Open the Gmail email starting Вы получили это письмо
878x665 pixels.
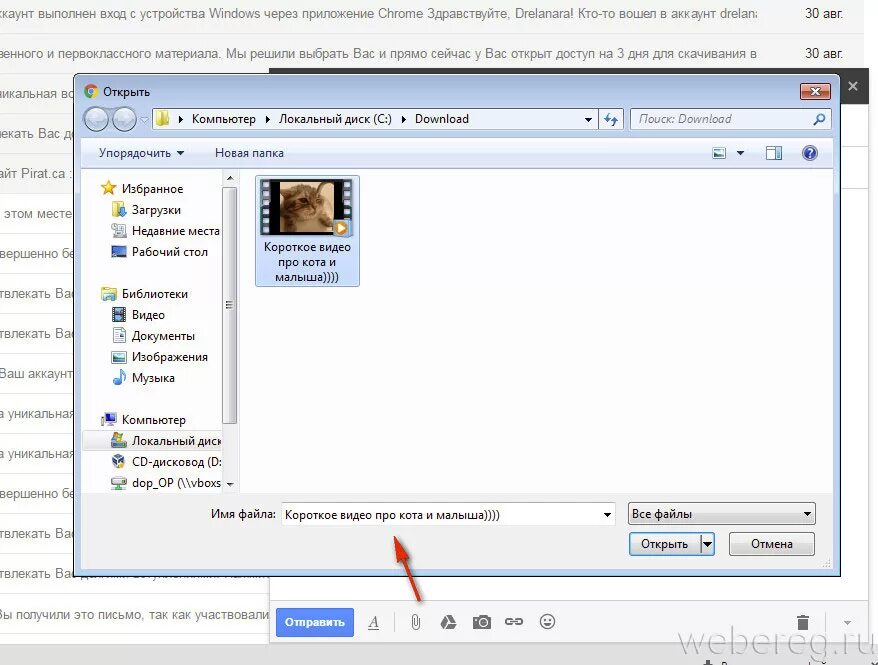(x=134, y=615)
